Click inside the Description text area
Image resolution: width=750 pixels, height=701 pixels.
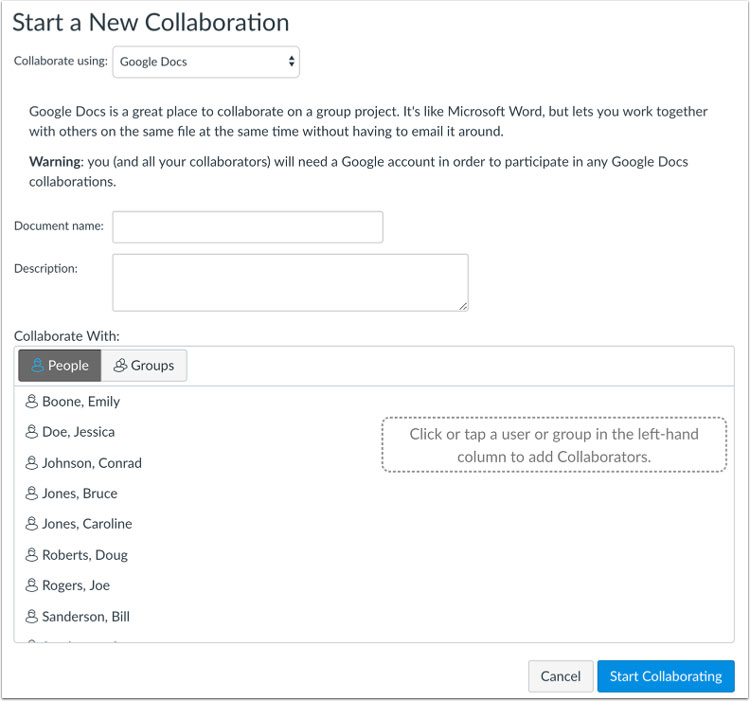[290, 282]
